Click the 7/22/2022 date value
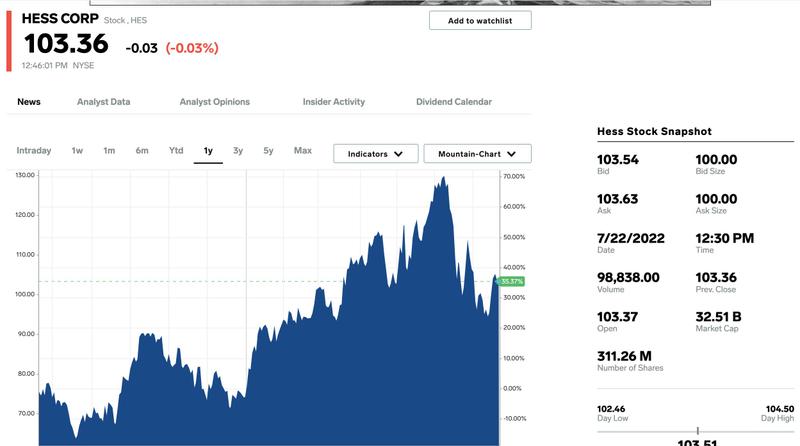 coord(631,238)
